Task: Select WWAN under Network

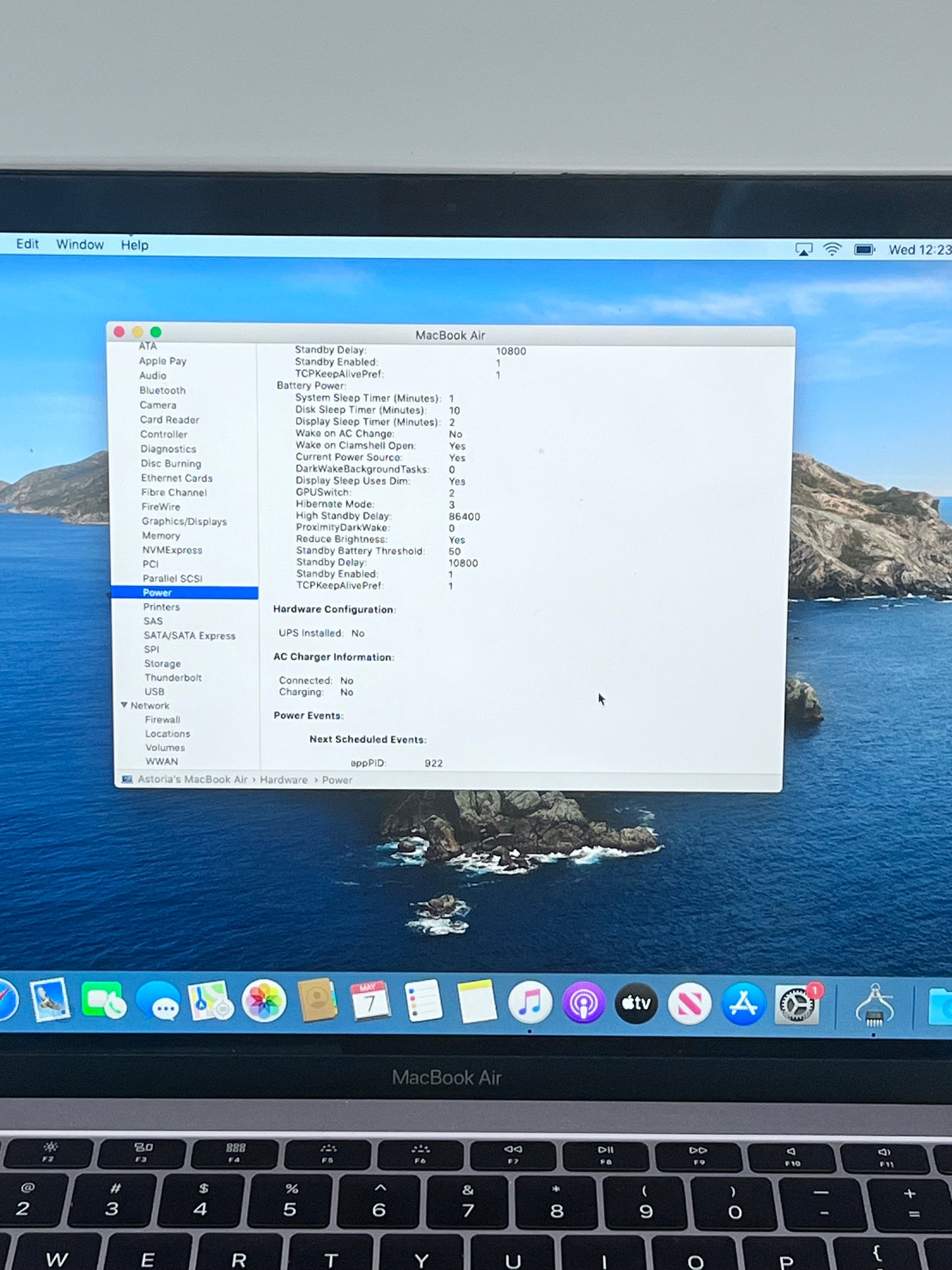Action: pyautogui.click(x=162, y=761)
